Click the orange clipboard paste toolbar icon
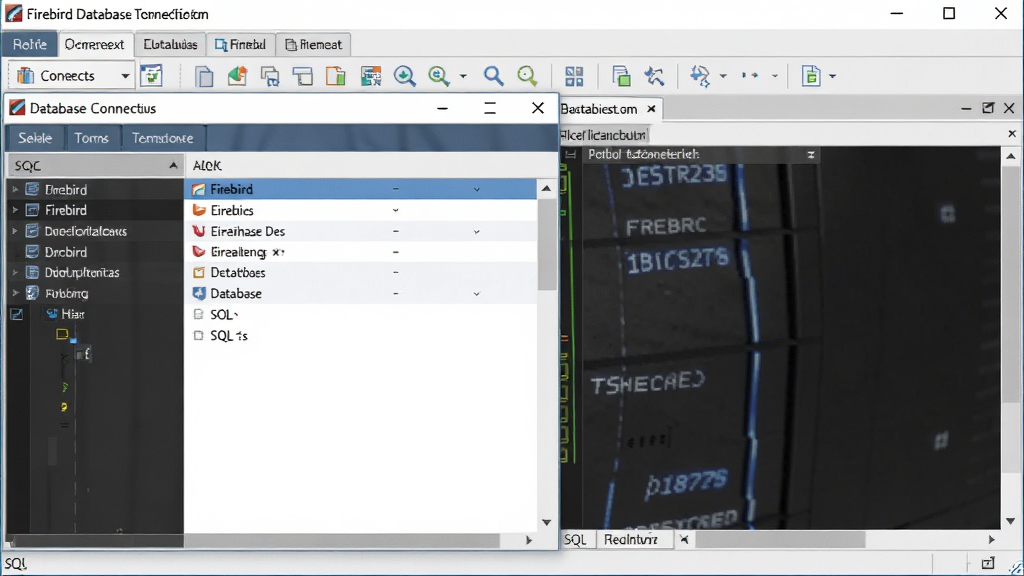Viewport: 1024px width, 576px height. click(x=336, y=76)
